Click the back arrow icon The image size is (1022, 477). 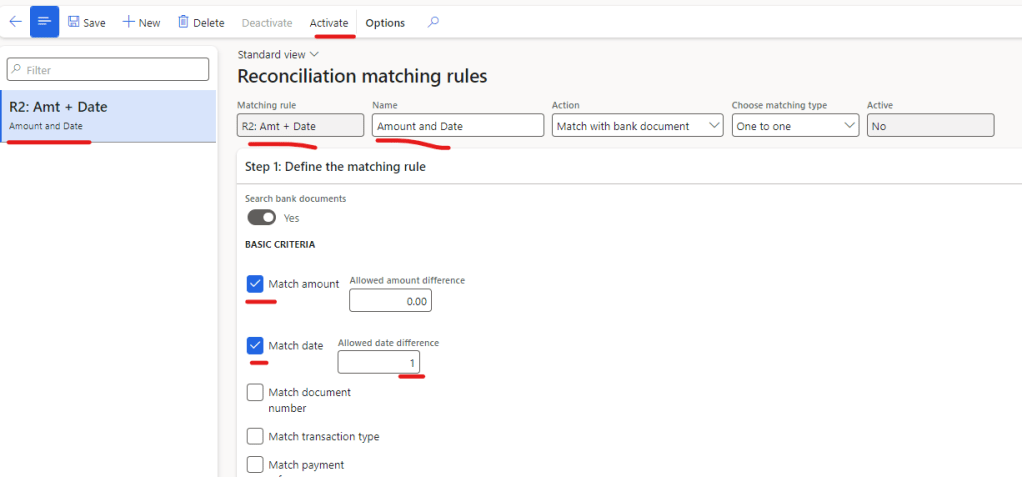(x=15, y=22)
